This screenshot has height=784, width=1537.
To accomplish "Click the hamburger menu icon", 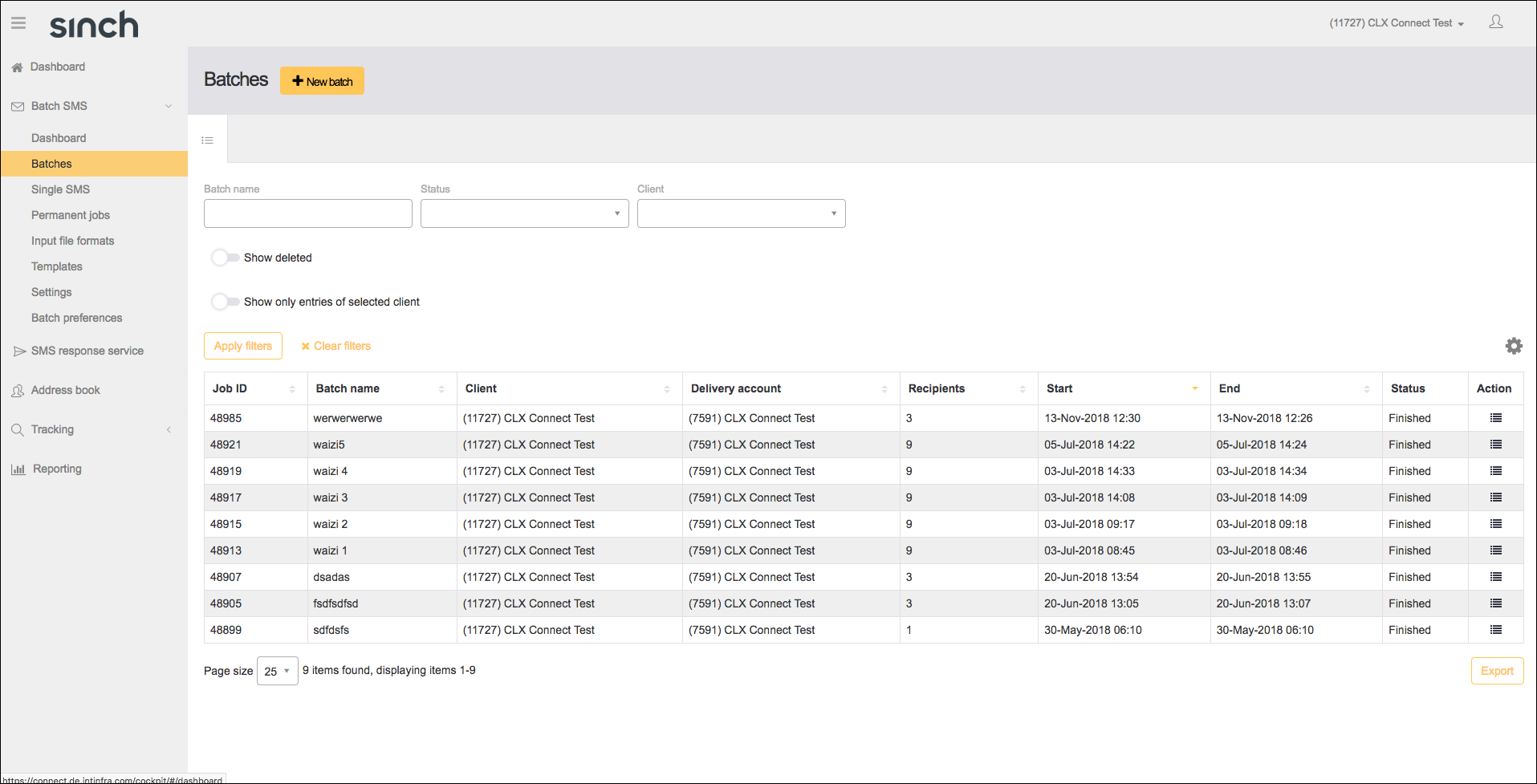I will click(18, 23).
